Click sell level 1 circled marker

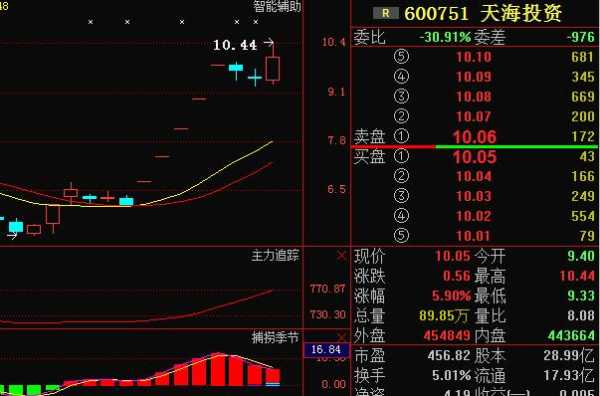click(401, 136)
